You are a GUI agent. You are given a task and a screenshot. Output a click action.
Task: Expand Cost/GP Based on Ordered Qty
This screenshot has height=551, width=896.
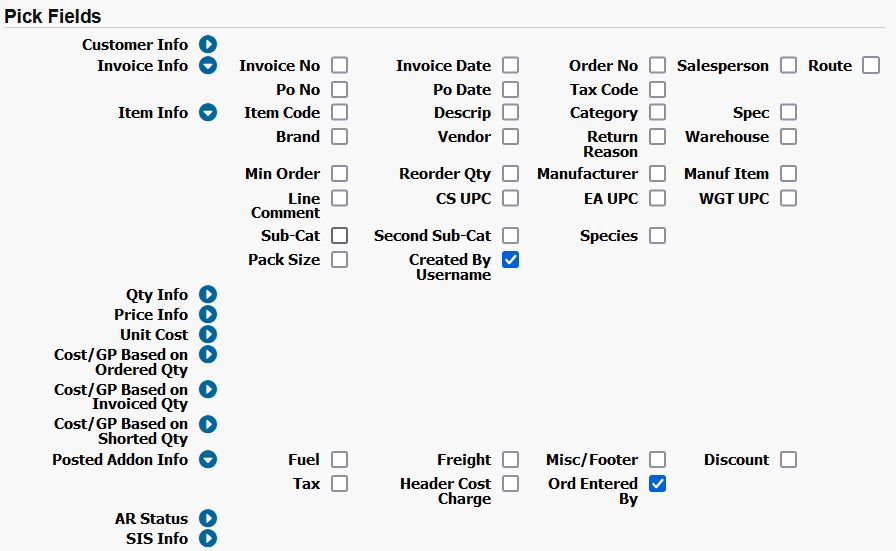point(208,354)
